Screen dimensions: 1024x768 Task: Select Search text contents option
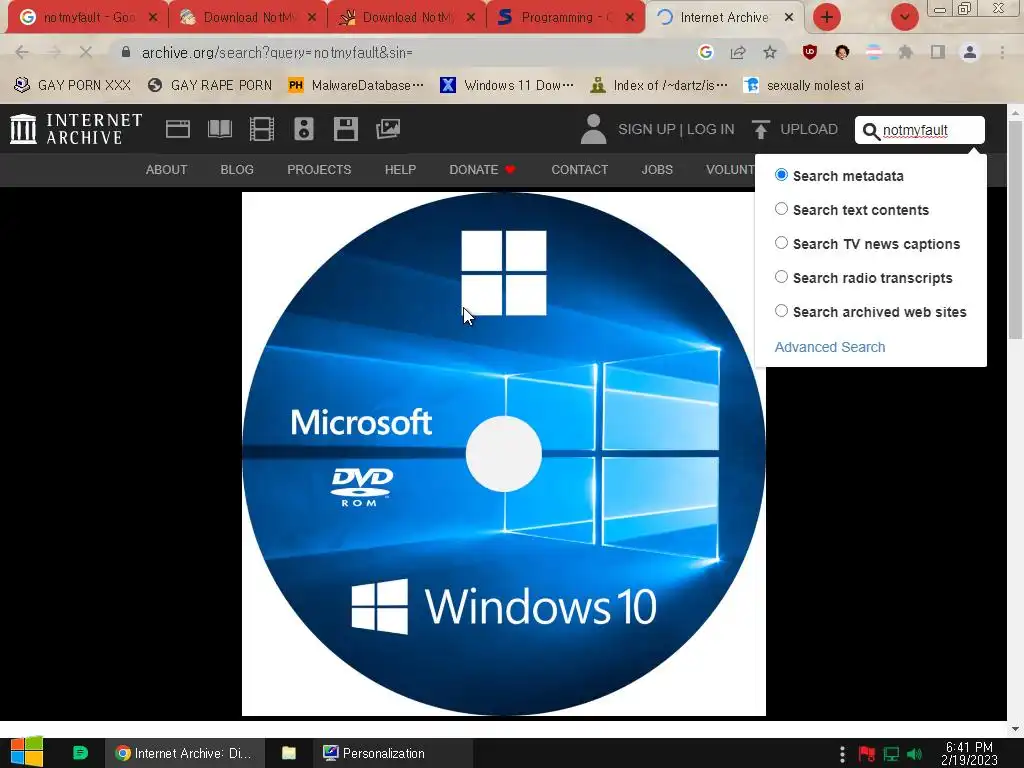pyautogui.click(x=781, y=209)
